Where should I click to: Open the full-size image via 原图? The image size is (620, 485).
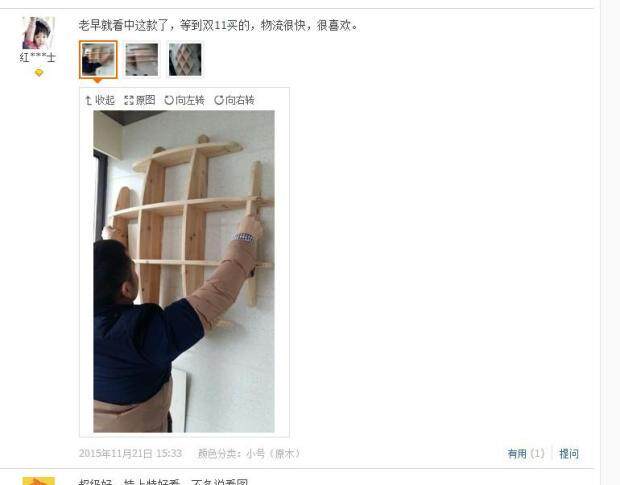click(x=140, y=100)
